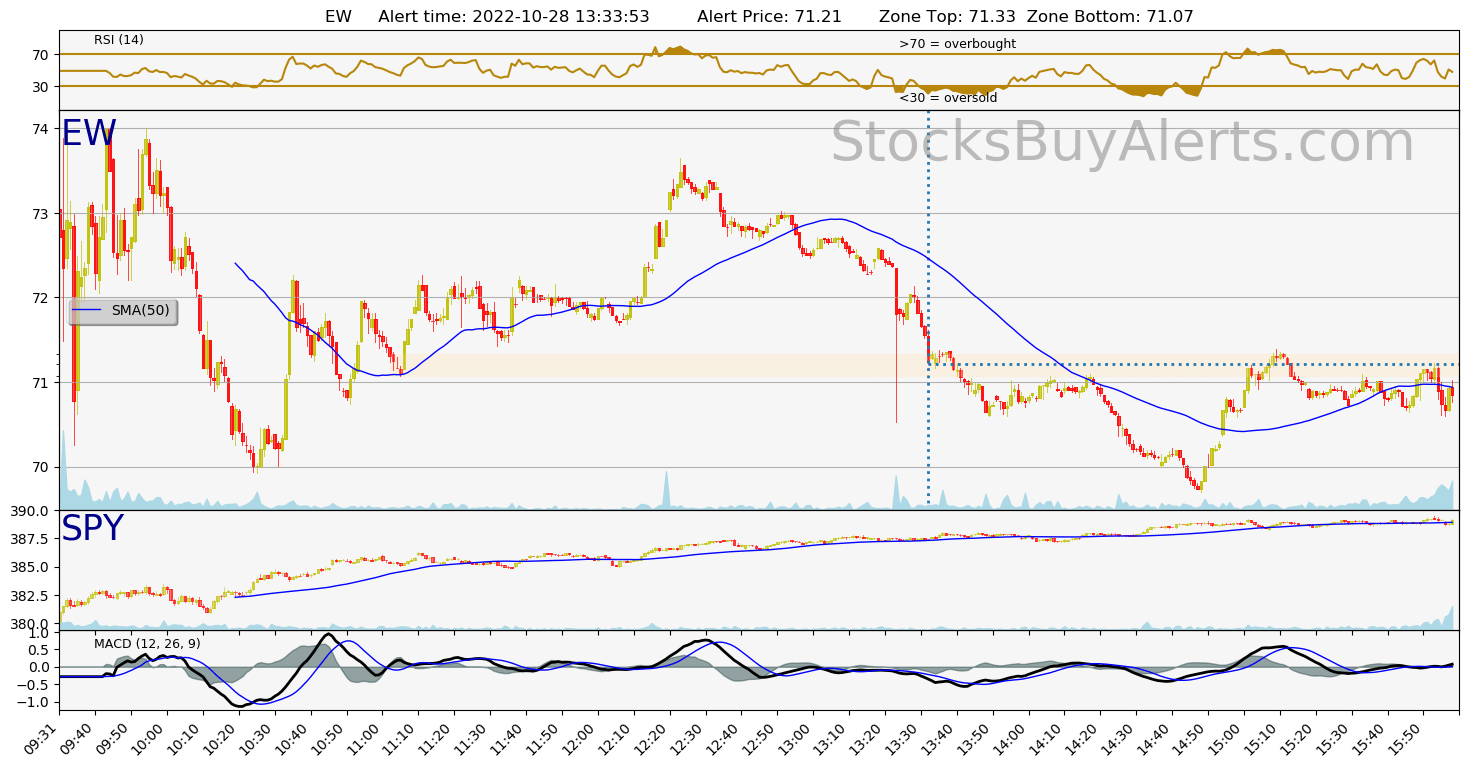Click the 71 price axis label

(x=39, y=382)
